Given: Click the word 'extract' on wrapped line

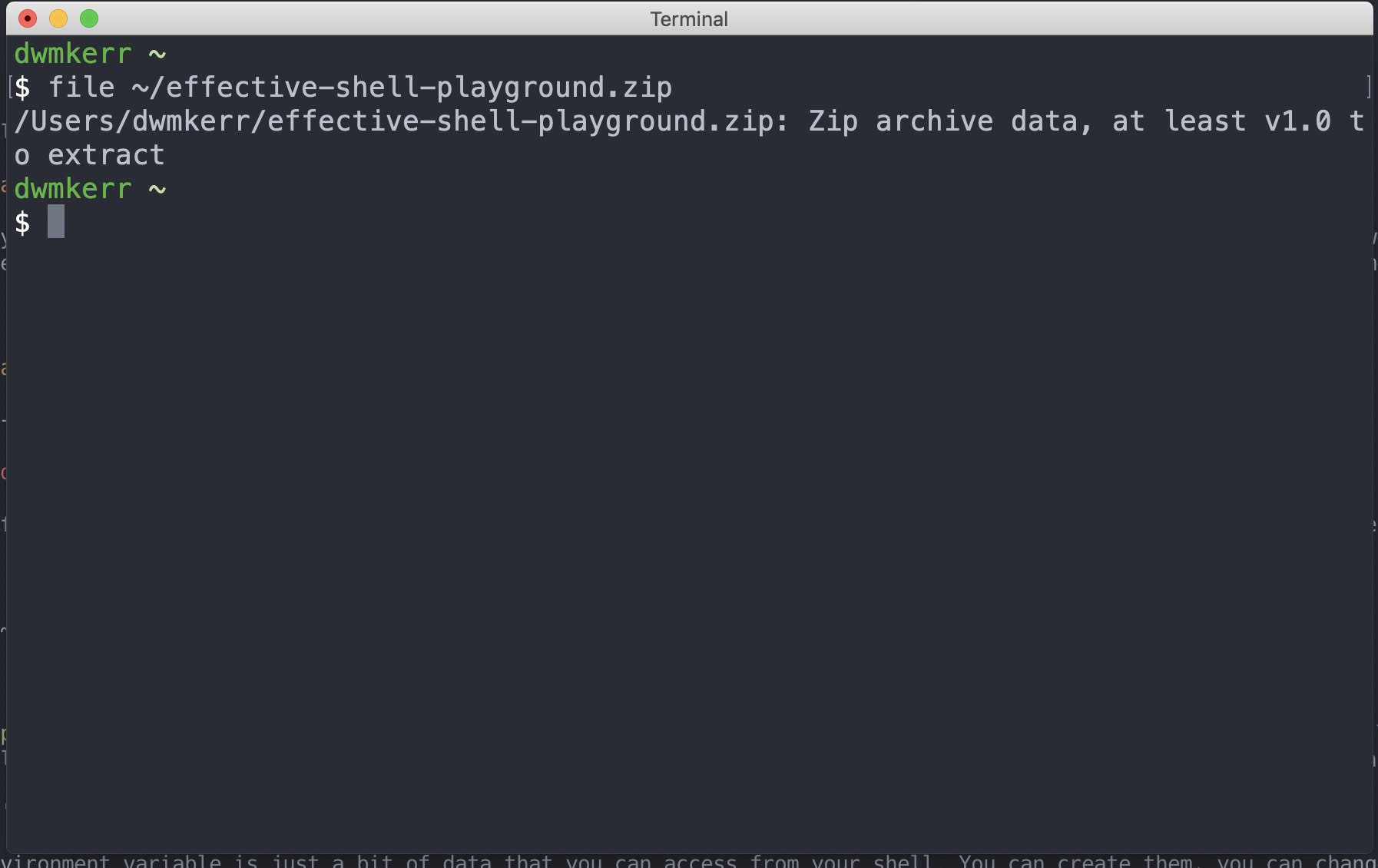Looking at the screenshot, I should coord(106,155).
